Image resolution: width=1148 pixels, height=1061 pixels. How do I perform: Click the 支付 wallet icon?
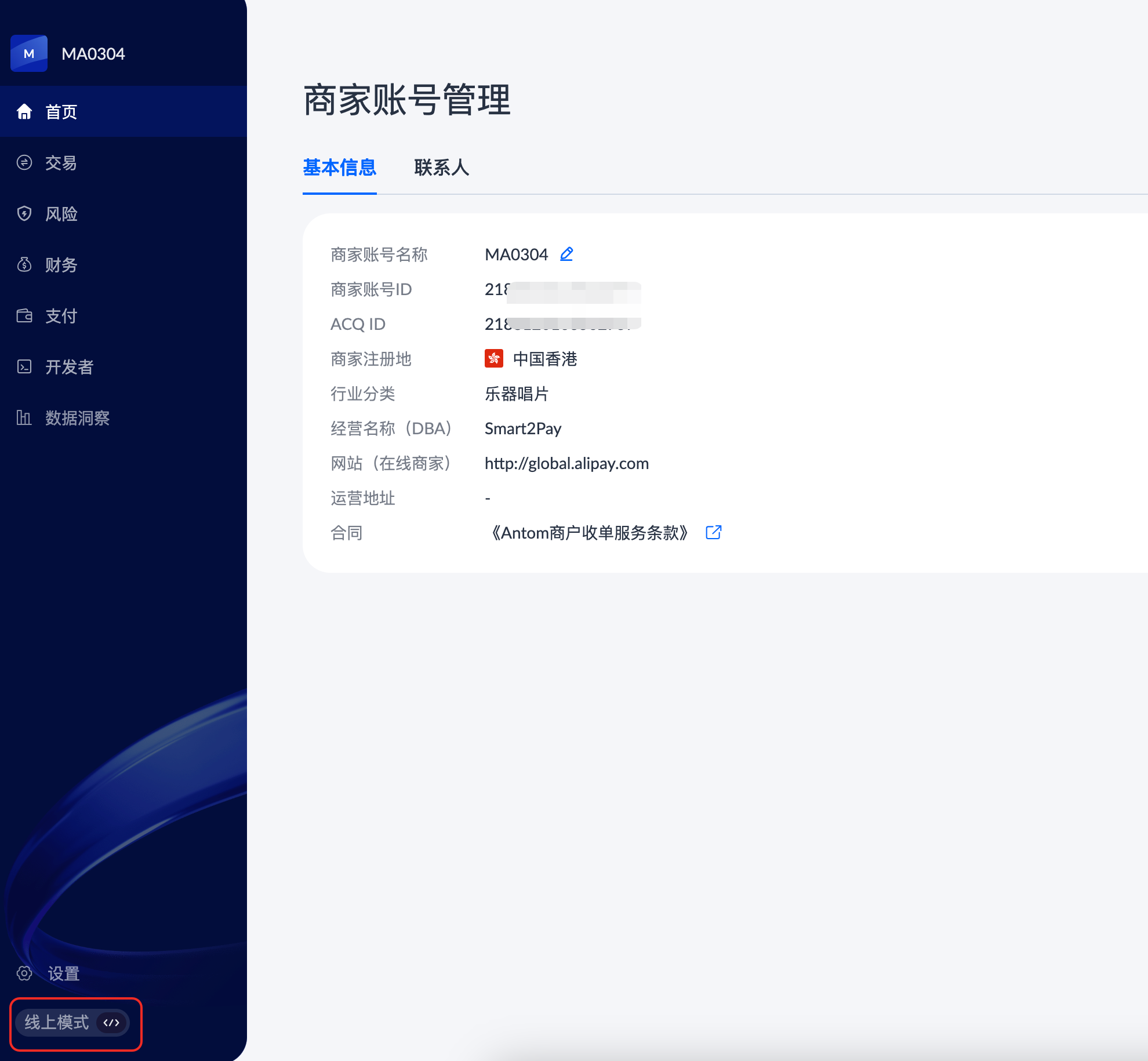pos(24,315)
